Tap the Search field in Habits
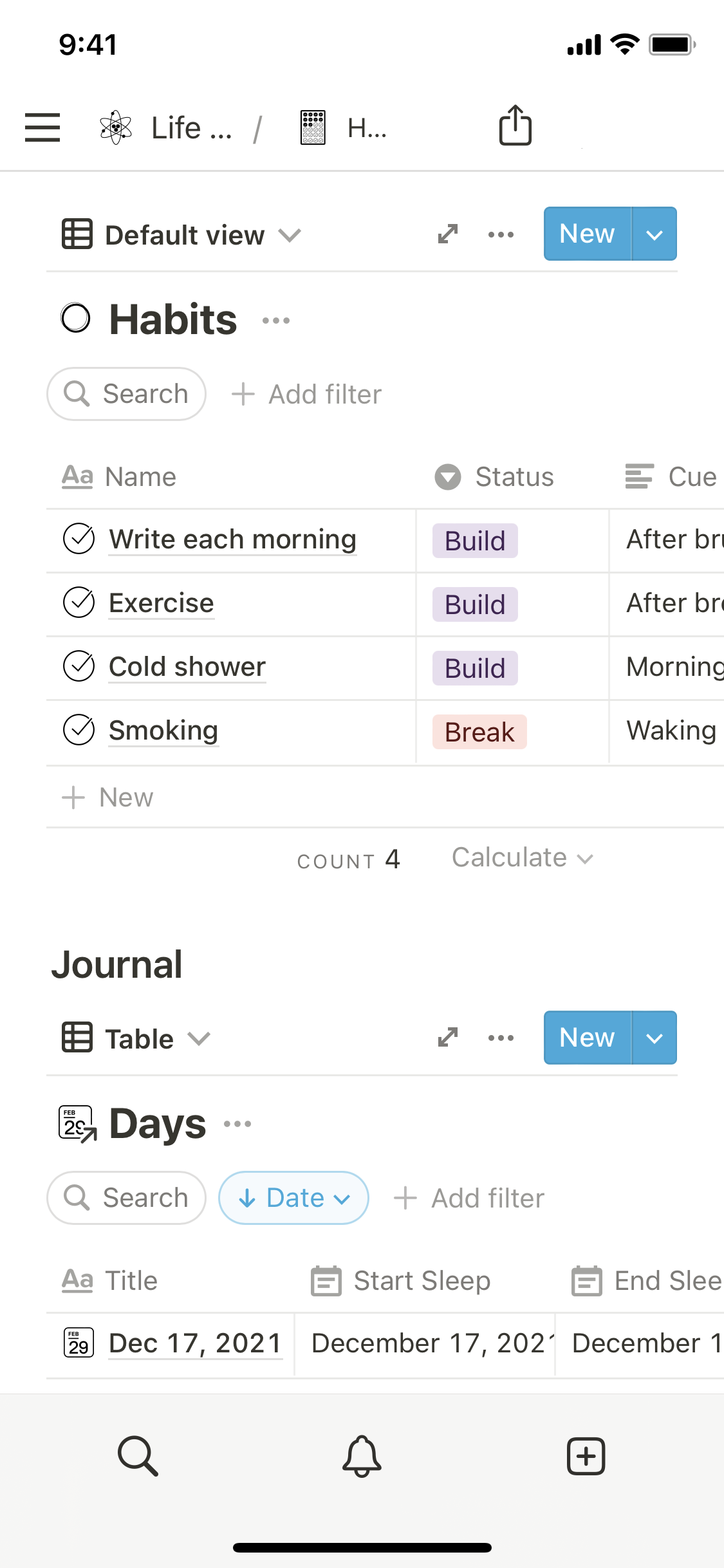Screen dimensions: 724x1568 [x=127, y=394]
